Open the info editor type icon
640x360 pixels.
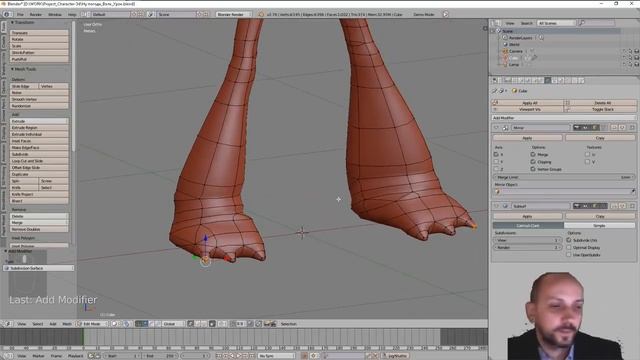coord(7,14)
